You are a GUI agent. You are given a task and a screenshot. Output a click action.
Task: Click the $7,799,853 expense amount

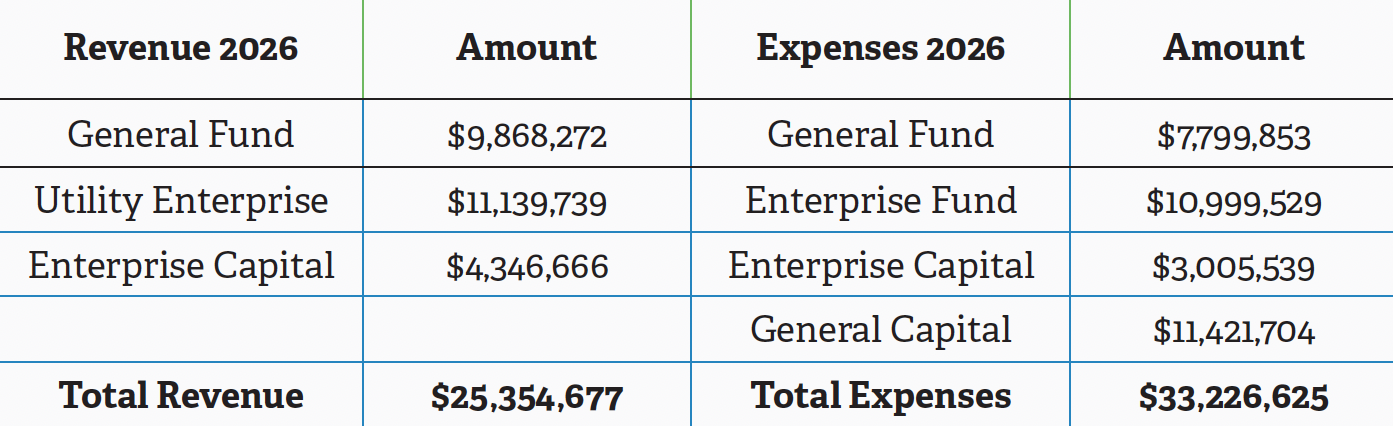(1233, 136)
